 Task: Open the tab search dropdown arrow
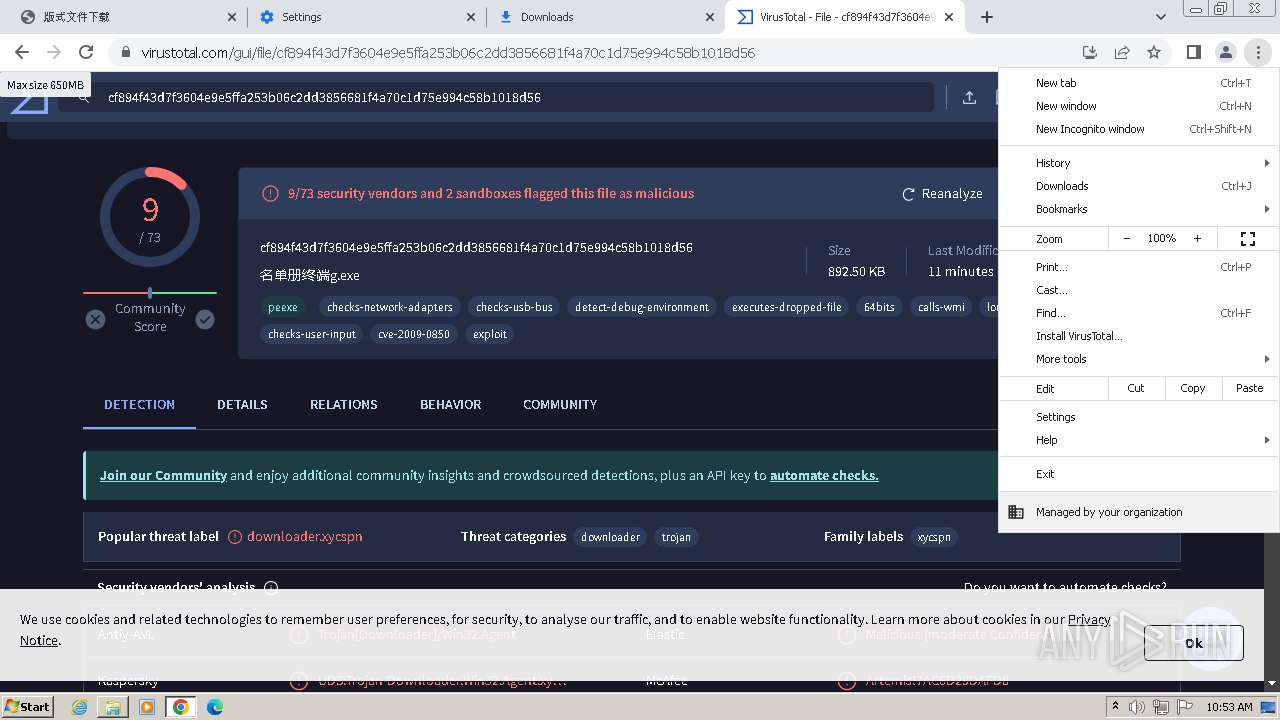1160,17
